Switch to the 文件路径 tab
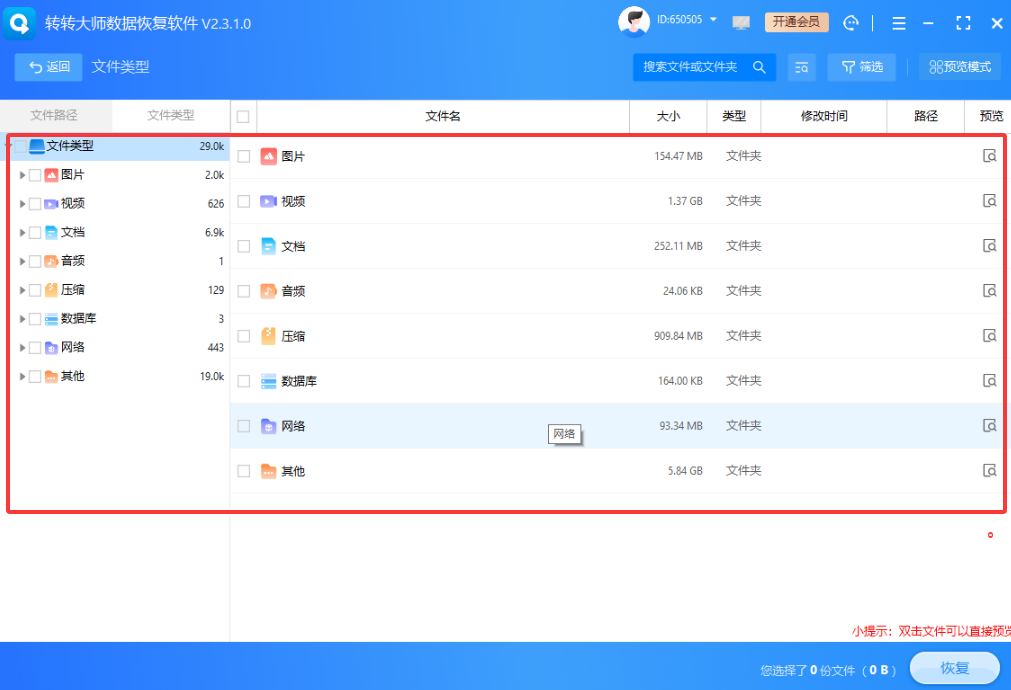 pos(54,115)
